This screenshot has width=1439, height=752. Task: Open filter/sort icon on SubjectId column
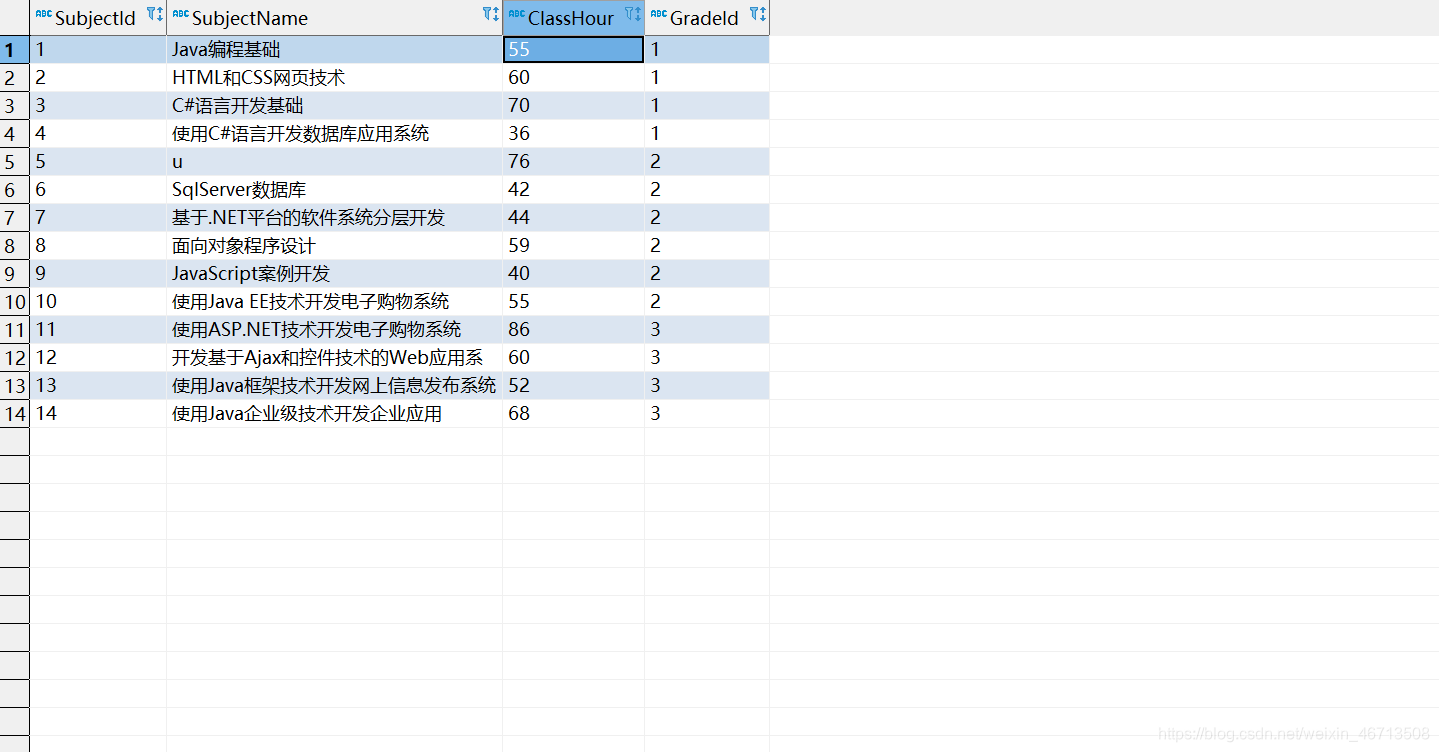[155, 14]
